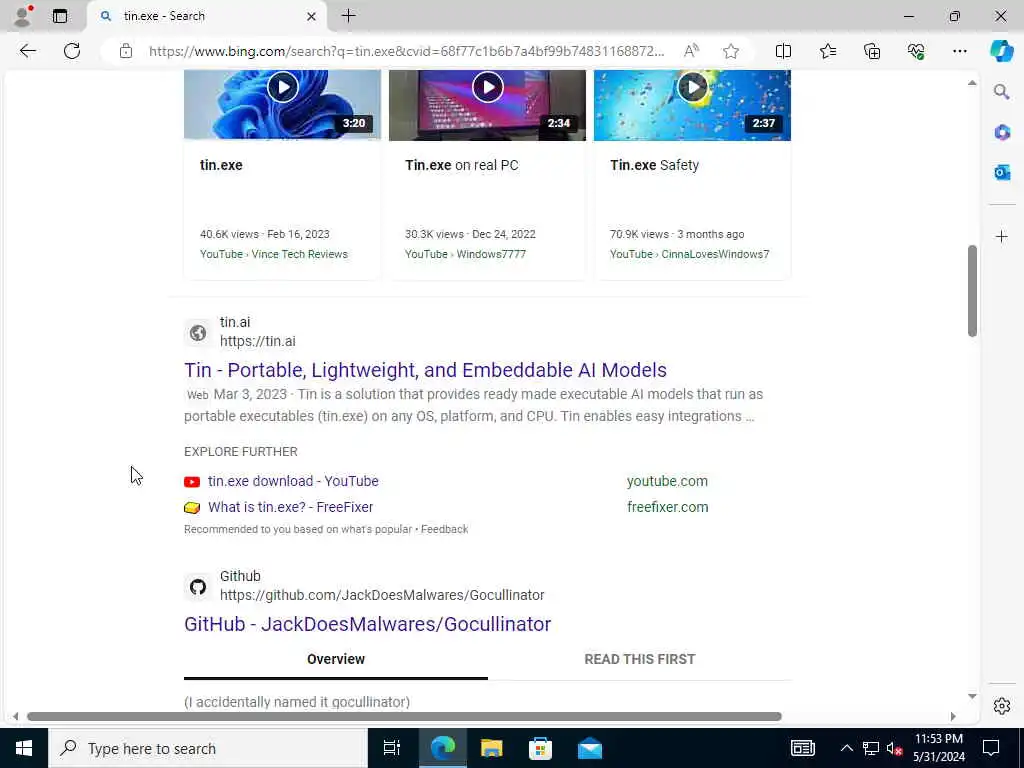
Task: Open muted volume tray icon
Action: tap(894, 748)
